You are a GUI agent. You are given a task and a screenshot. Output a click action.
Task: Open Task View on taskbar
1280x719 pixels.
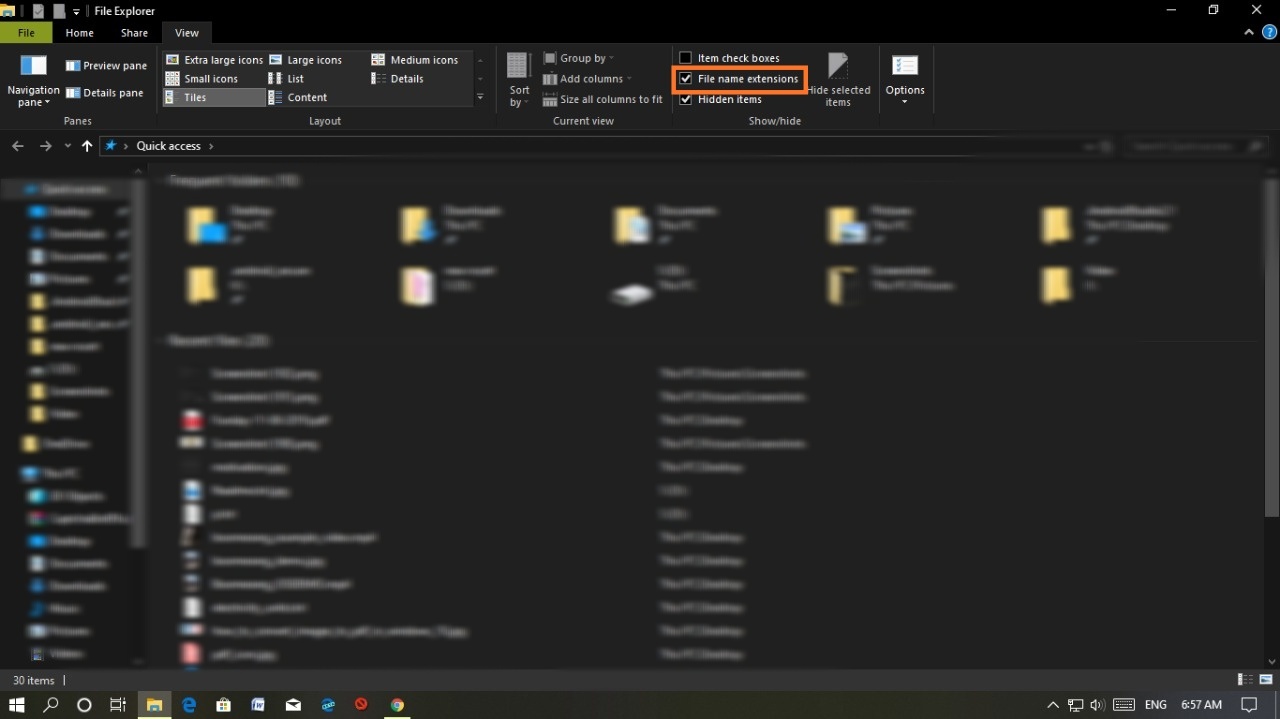(118, 704)
